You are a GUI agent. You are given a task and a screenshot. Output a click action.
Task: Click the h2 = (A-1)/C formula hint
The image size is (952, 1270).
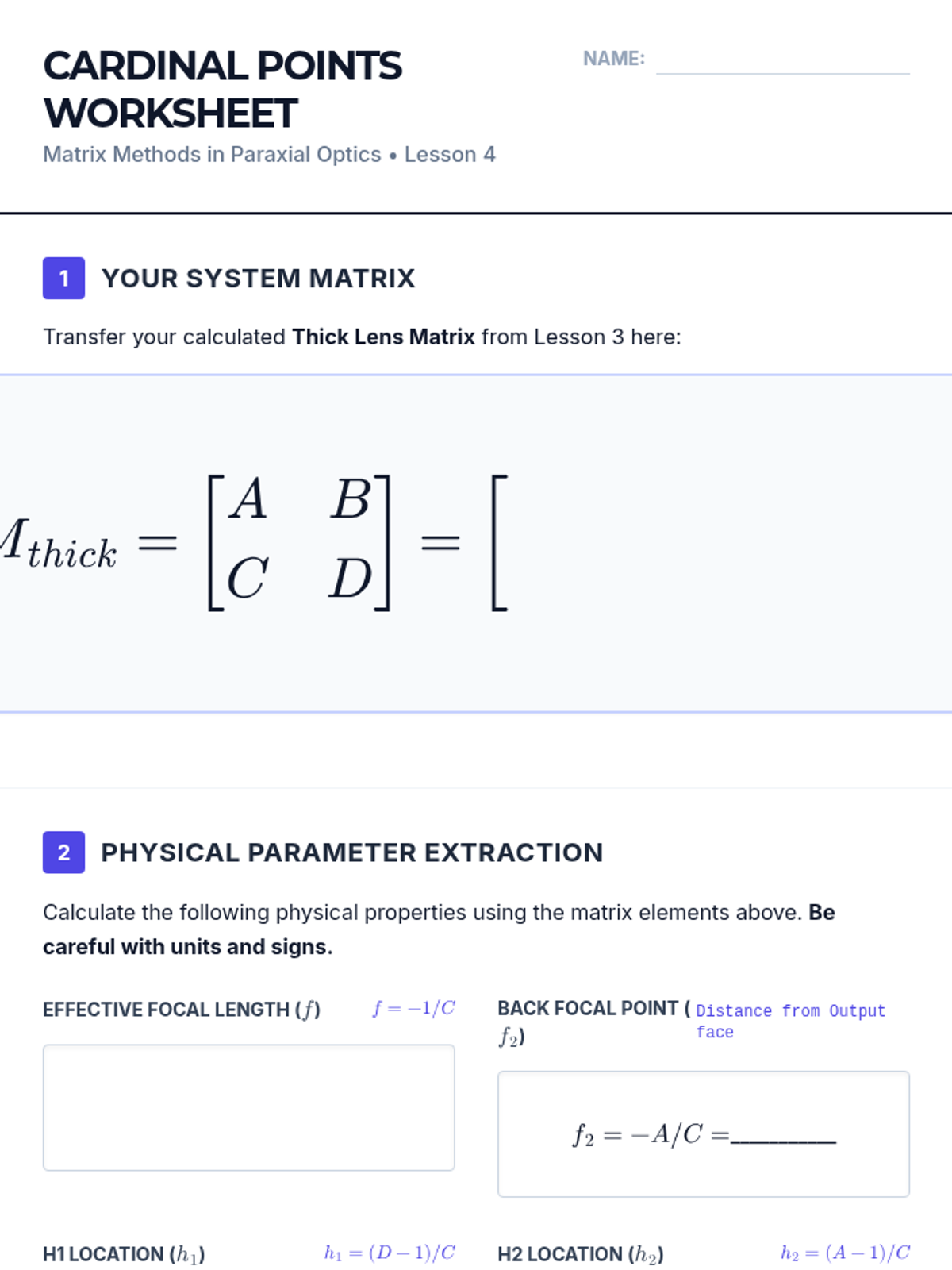(845, 1253)
